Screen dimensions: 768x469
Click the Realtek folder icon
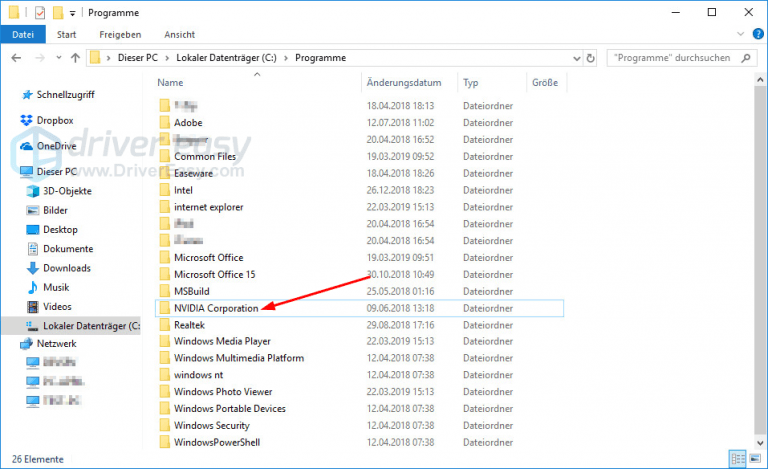point(165,325)
